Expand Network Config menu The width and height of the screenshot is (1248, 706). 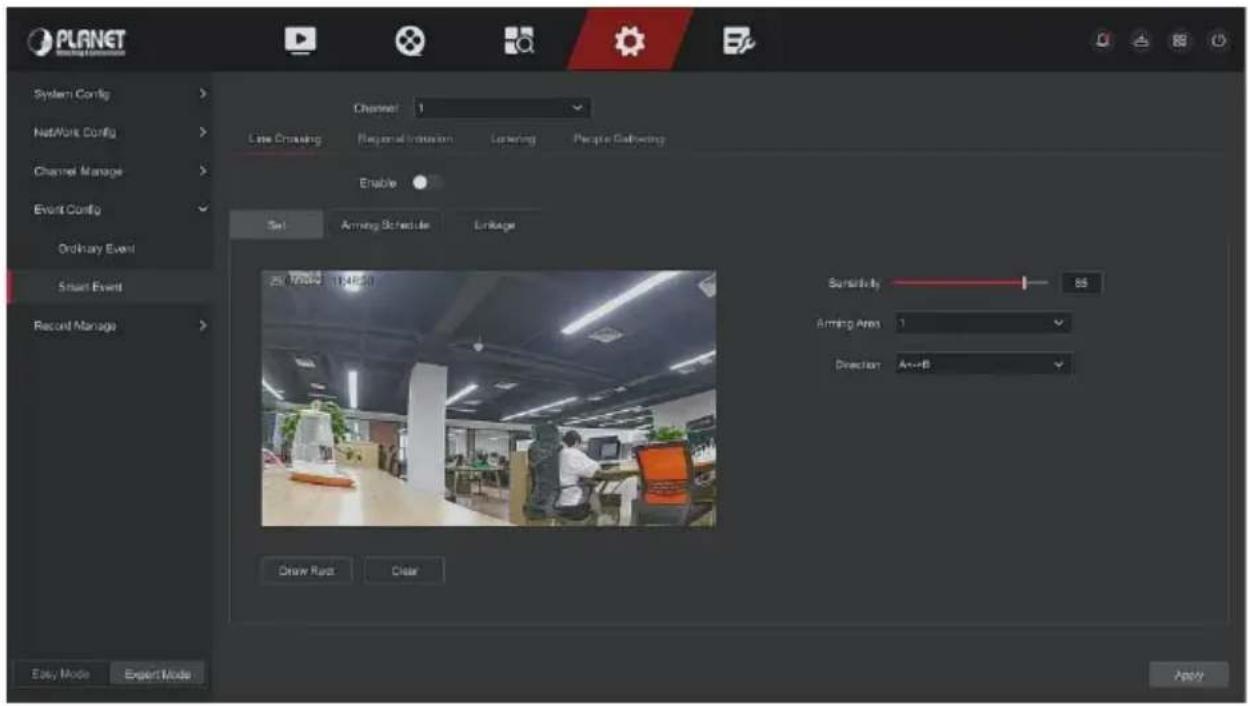click(x=109, y=132)
